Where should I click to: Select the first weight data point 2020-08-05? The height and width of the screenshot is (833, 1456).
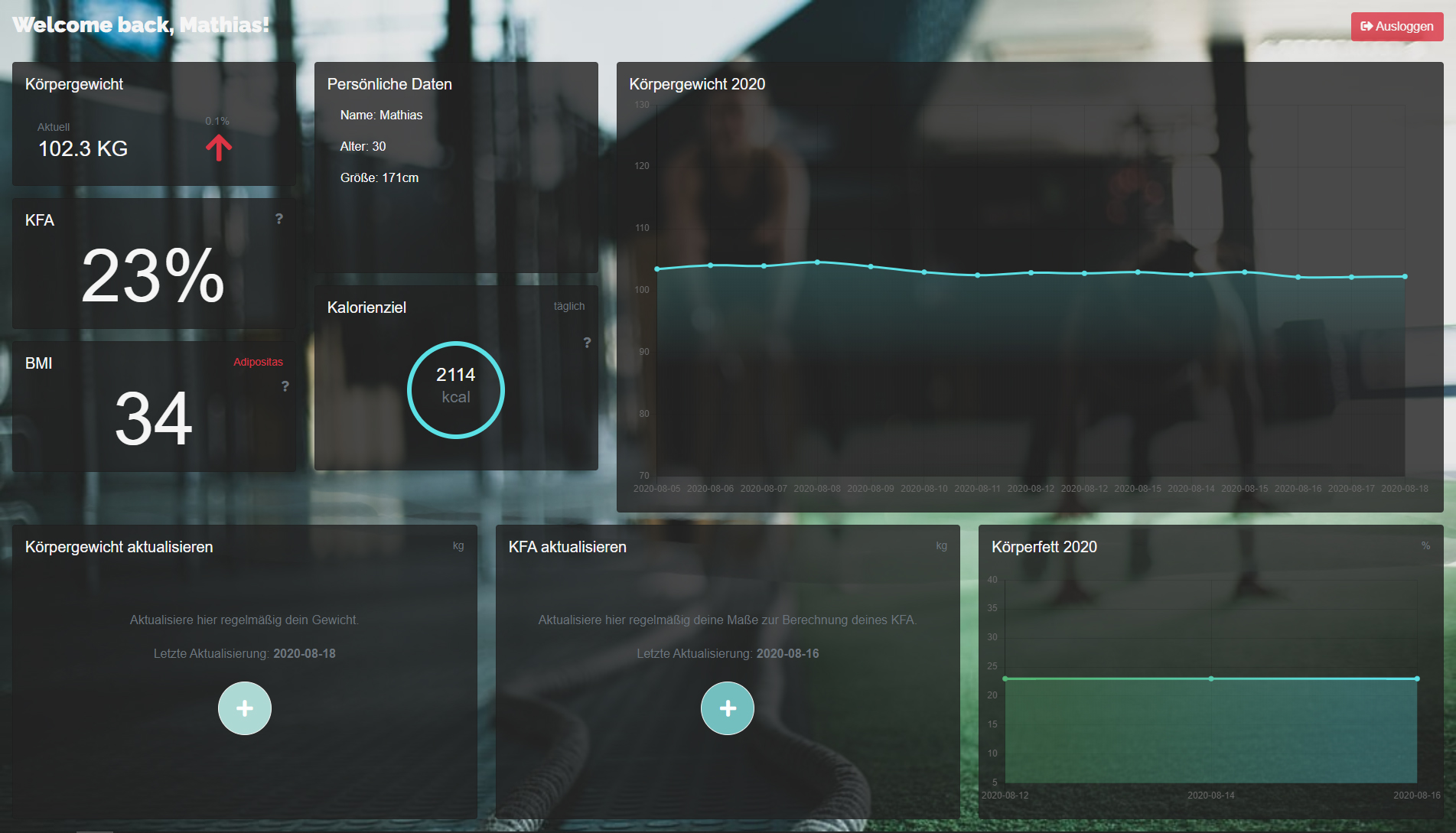point(657,269)
